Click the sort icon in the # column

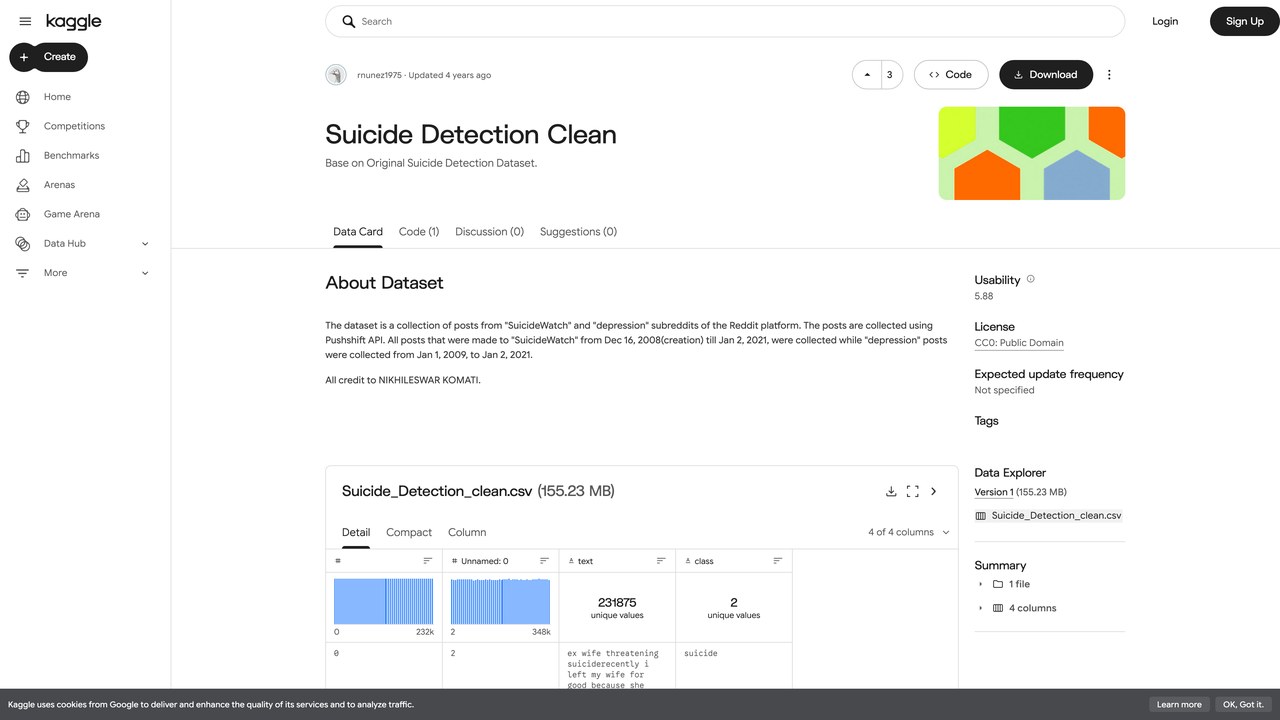point(428,561)
